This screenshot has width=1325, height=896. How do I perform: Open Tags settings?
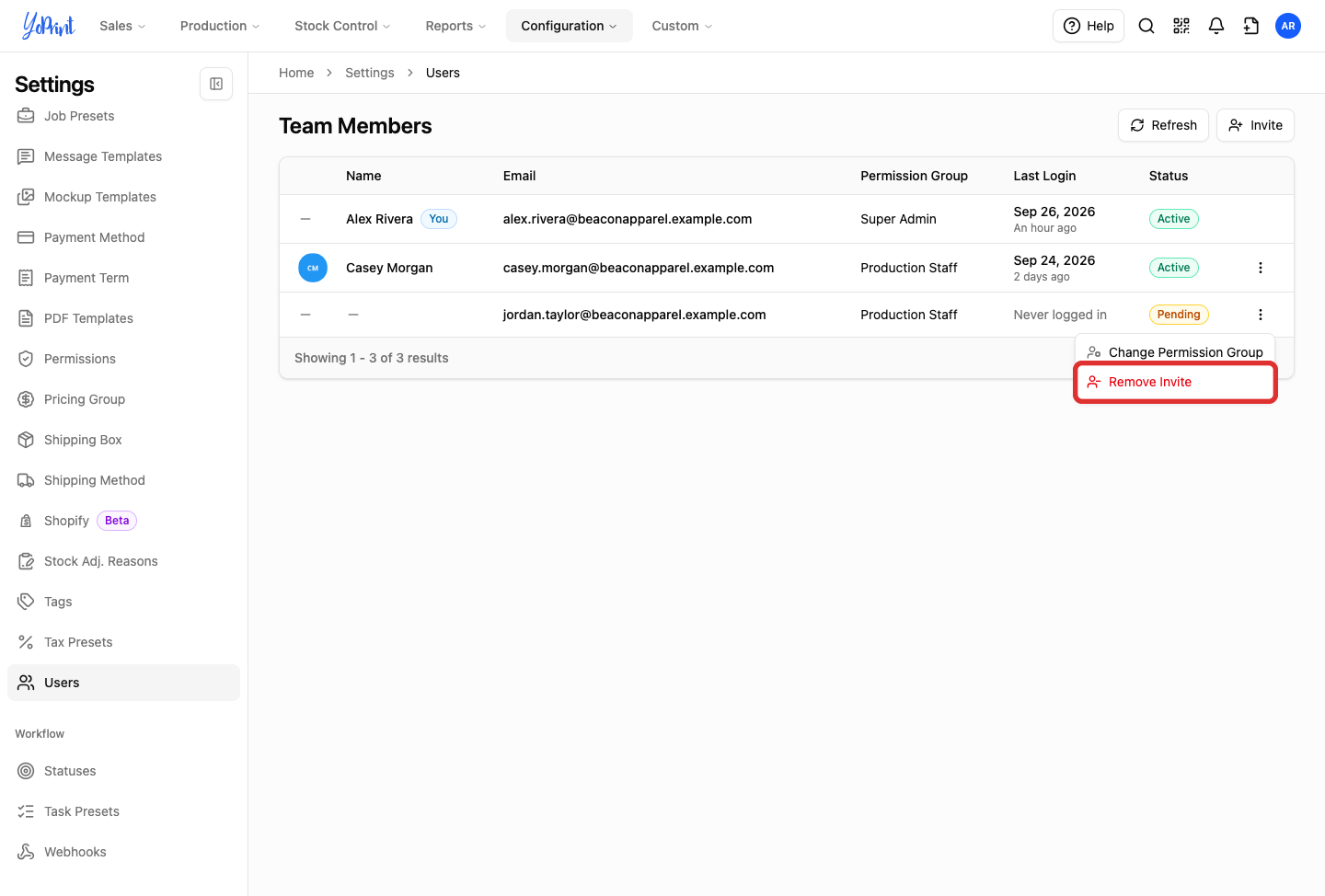click(x=123, y=602)
